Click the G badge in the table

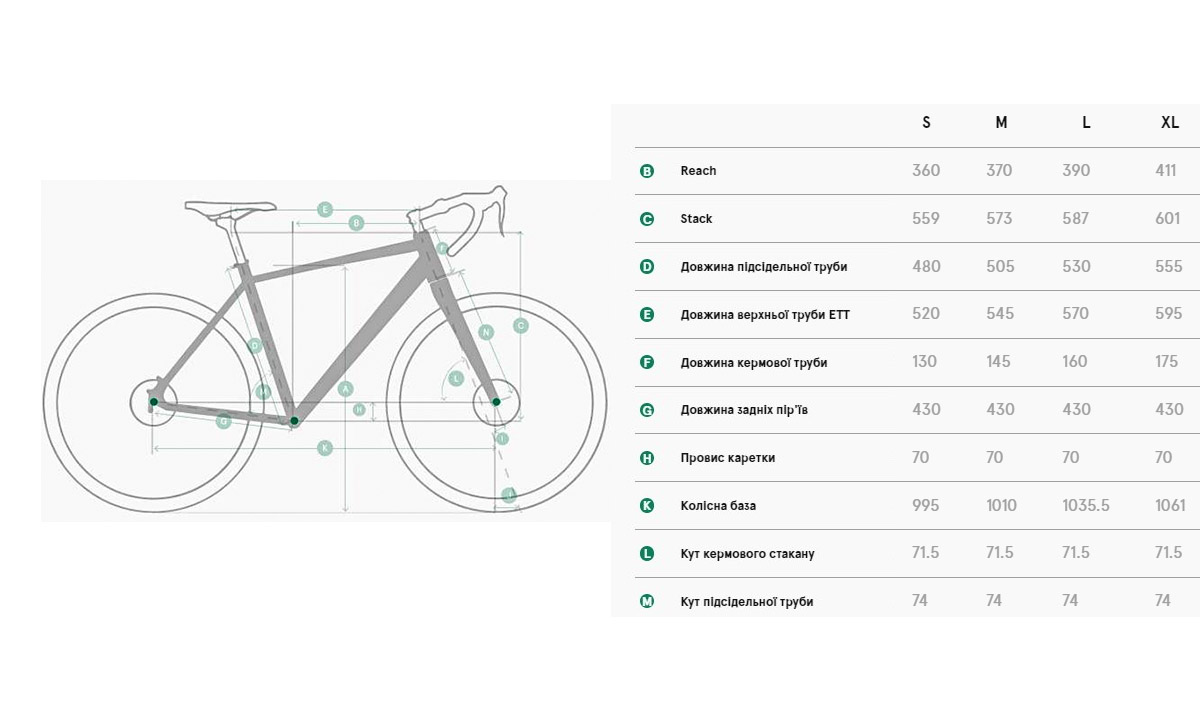pyautogui.click(x=647, y=410)
